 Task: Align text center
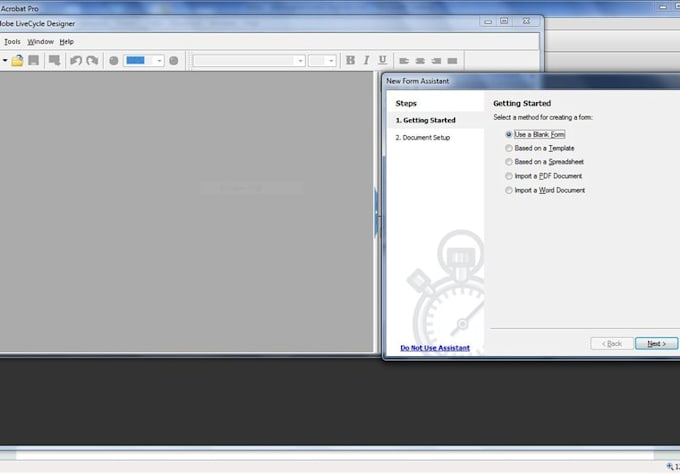tap(420, 61)
